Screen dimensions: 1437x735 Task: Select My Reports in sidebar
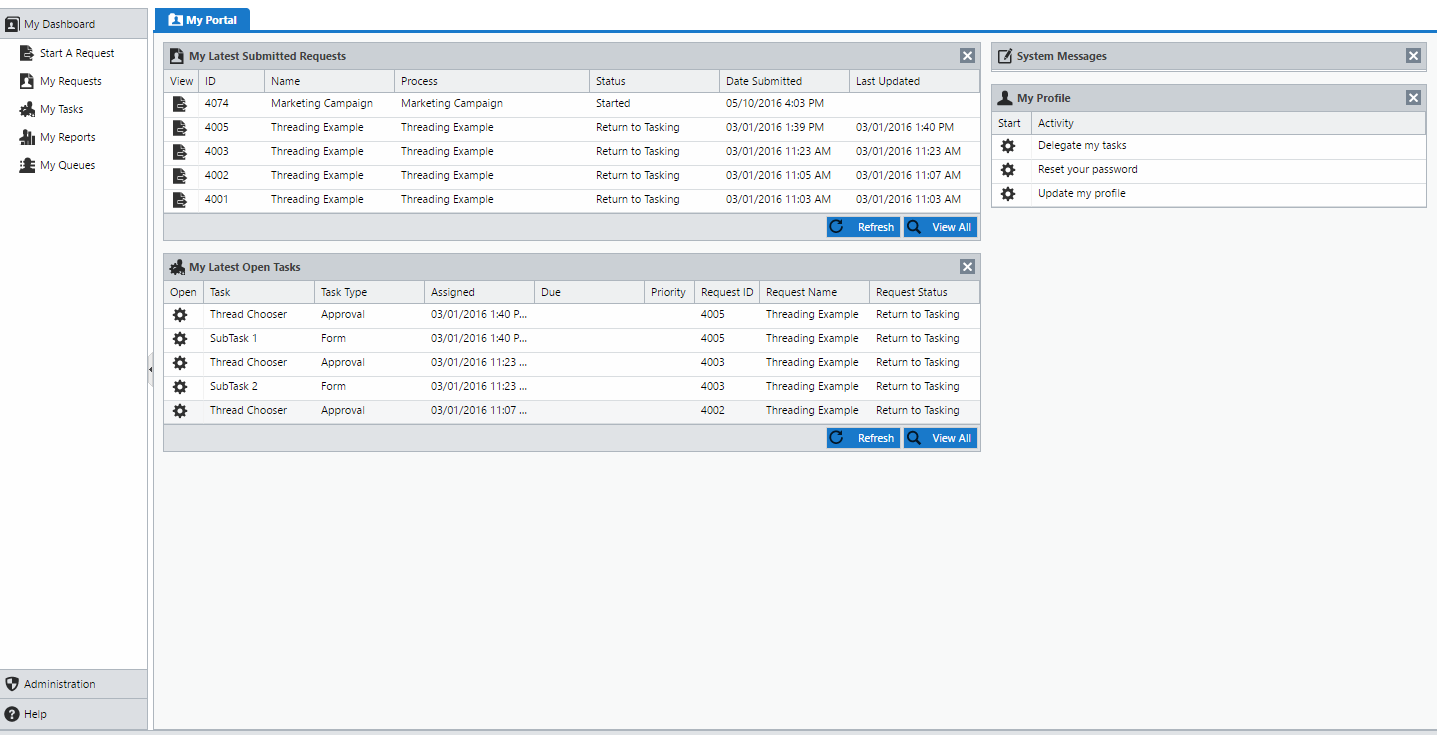click(x=68, y=137)
